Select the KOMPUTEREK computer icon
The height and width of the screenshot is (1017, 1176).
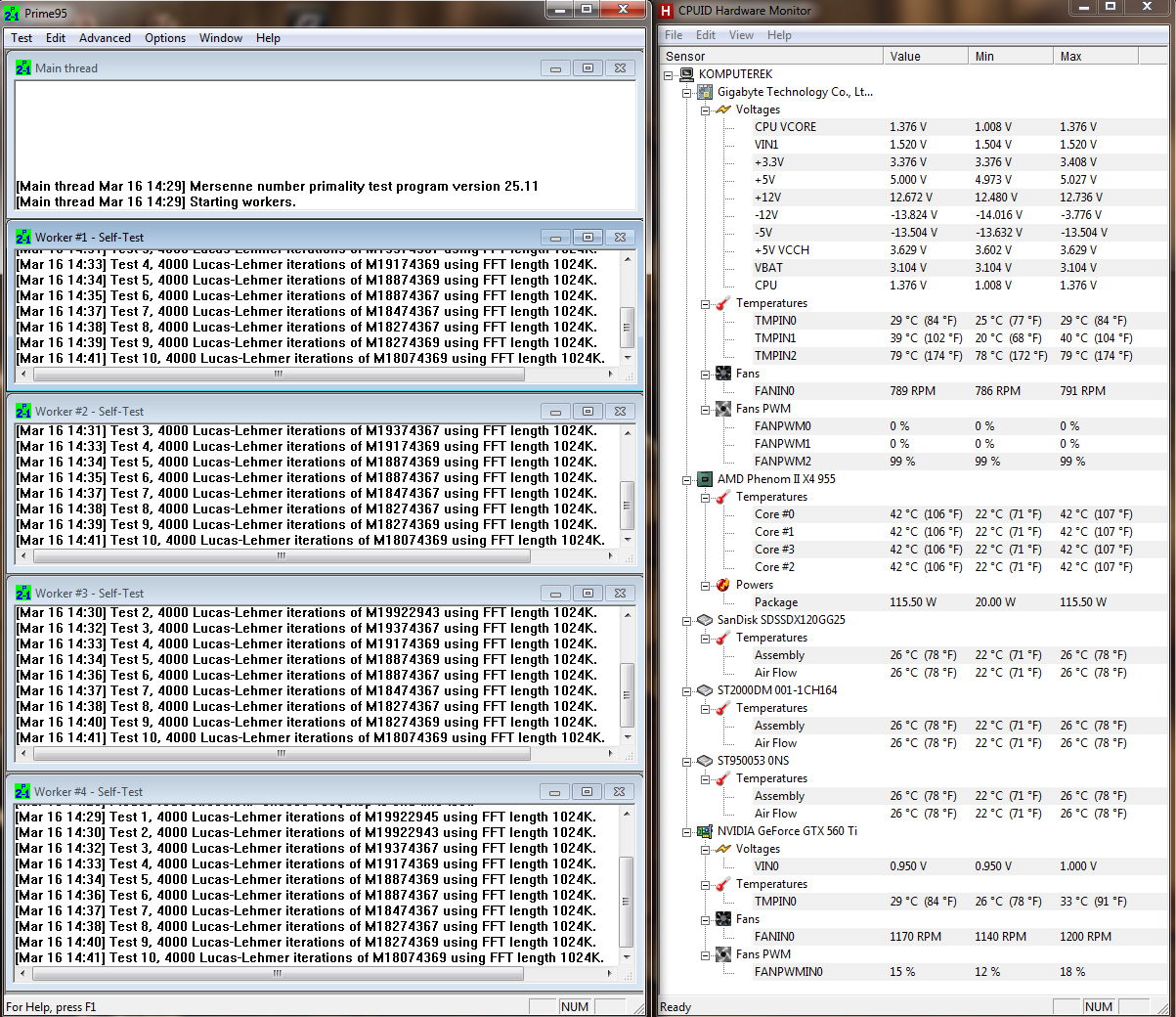click(x=686, y=74)
